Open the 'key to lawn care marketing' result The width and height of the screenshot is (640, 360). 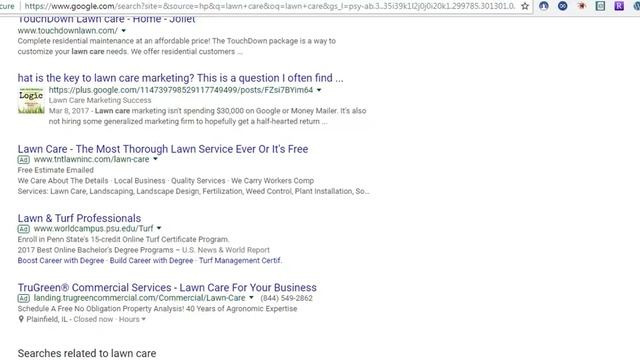pyautogui.click(x=180, y=78)
